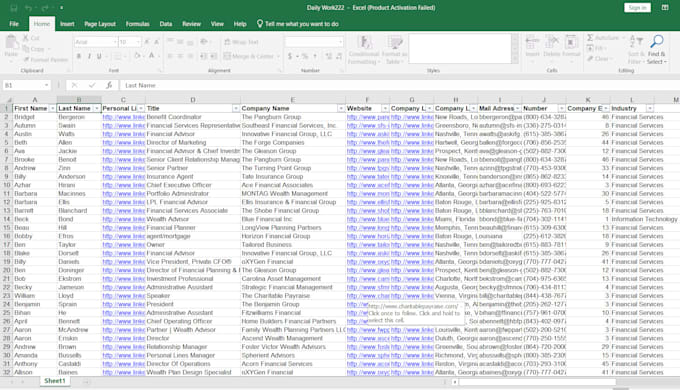680x390 pixels.
Task: Increase font size with the large A icon
Action: [x=147, y=42]
